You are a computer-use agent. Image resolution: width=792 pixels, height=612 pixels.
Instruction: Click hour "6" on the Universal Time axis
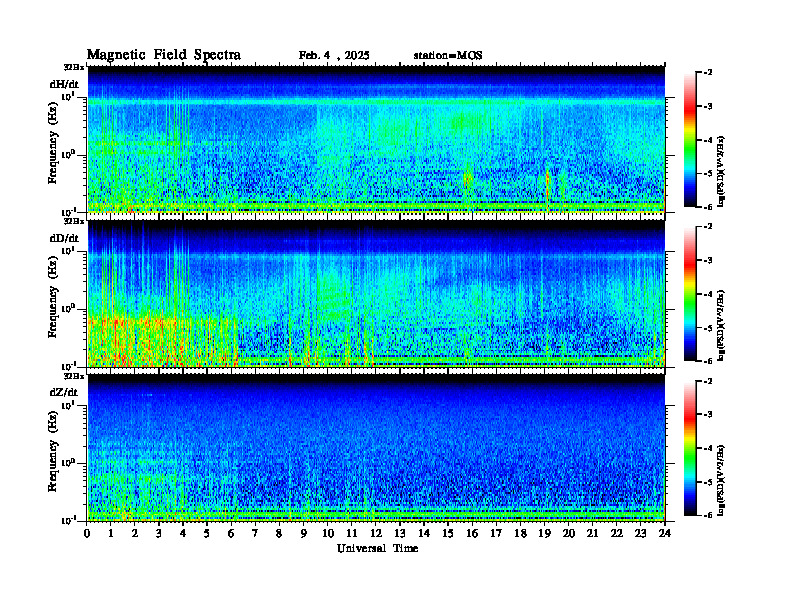pyautogui.click(x=232, y=533)
